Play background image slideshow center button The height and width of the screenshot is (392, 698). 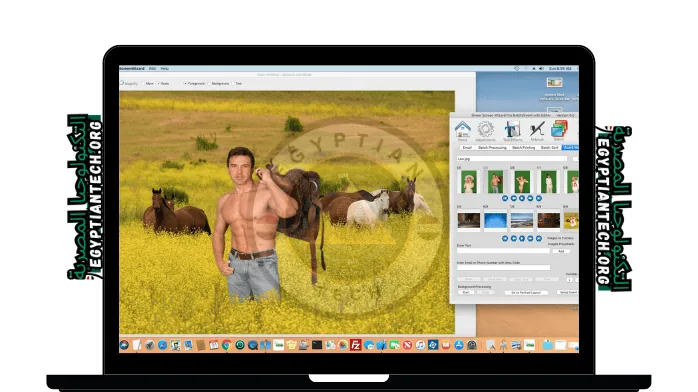pyautogui.click(x=522, y=238)
